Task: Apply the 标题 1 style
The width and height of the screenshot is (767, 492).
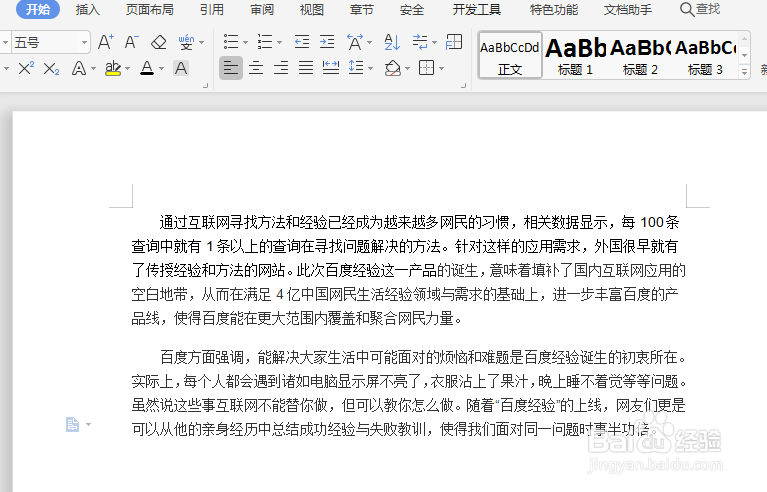Action: coord(575,56)
